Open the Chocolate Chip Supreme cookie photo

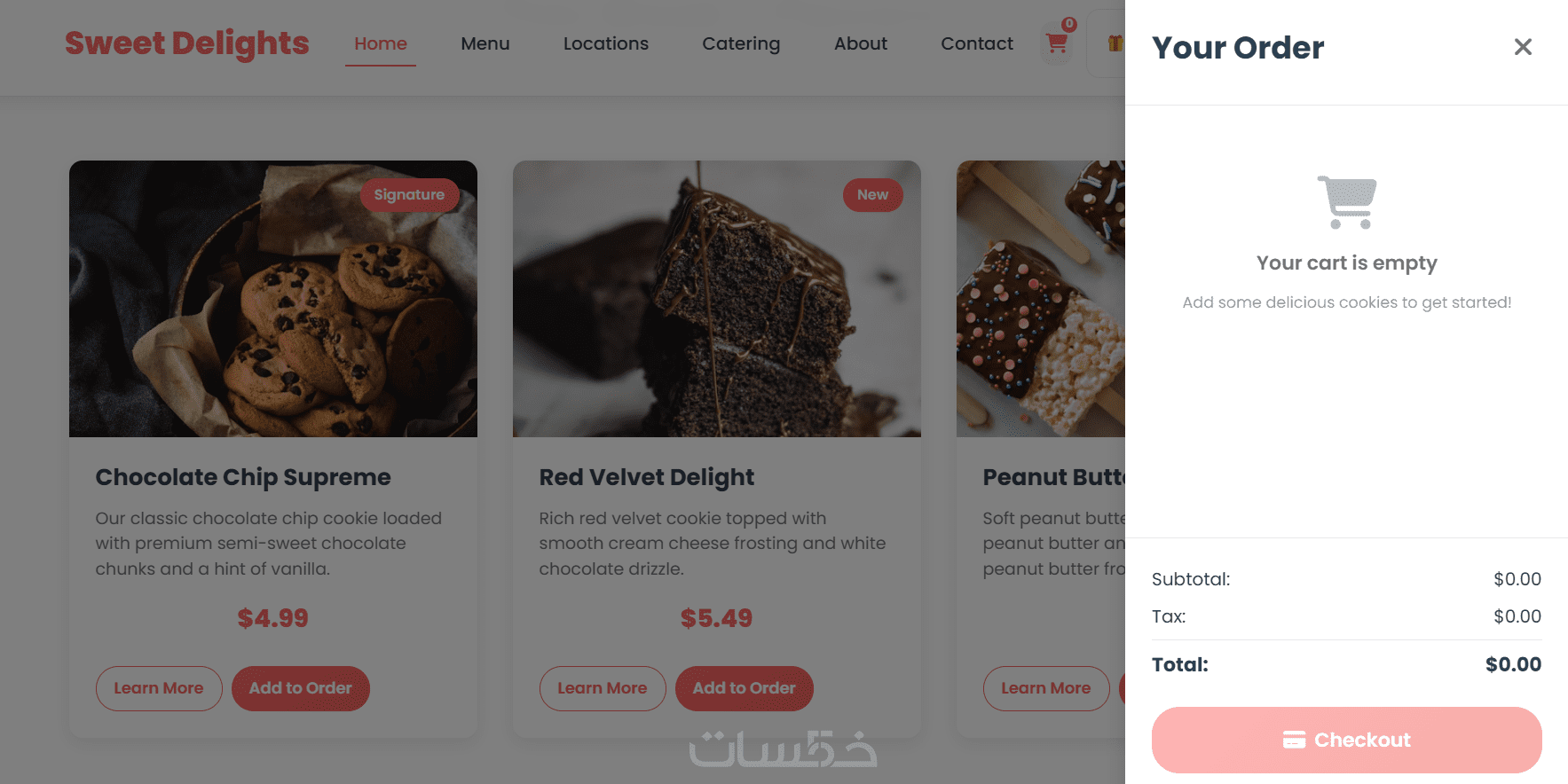273,299
